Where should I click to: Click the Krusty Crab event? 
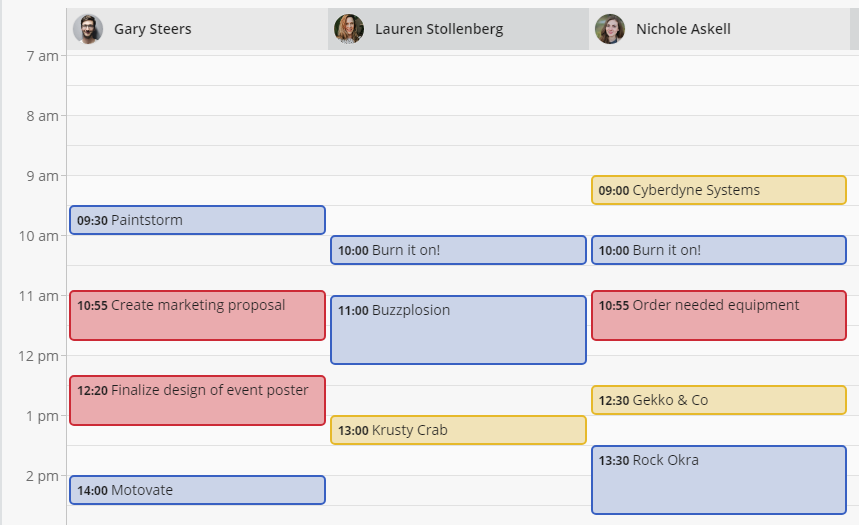coord(458,430)
